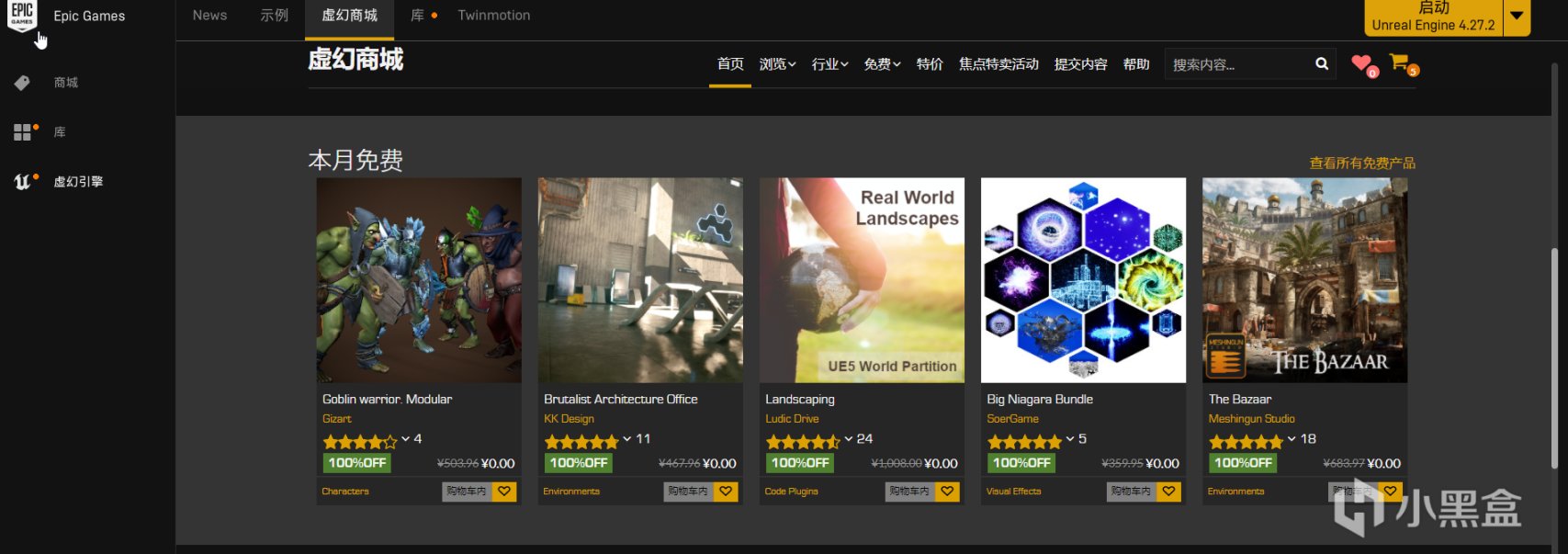This screenshot has width=1568, height=554.
Task: Open Brutalist Architecture Office thumbnail
Action: (640, 280)
